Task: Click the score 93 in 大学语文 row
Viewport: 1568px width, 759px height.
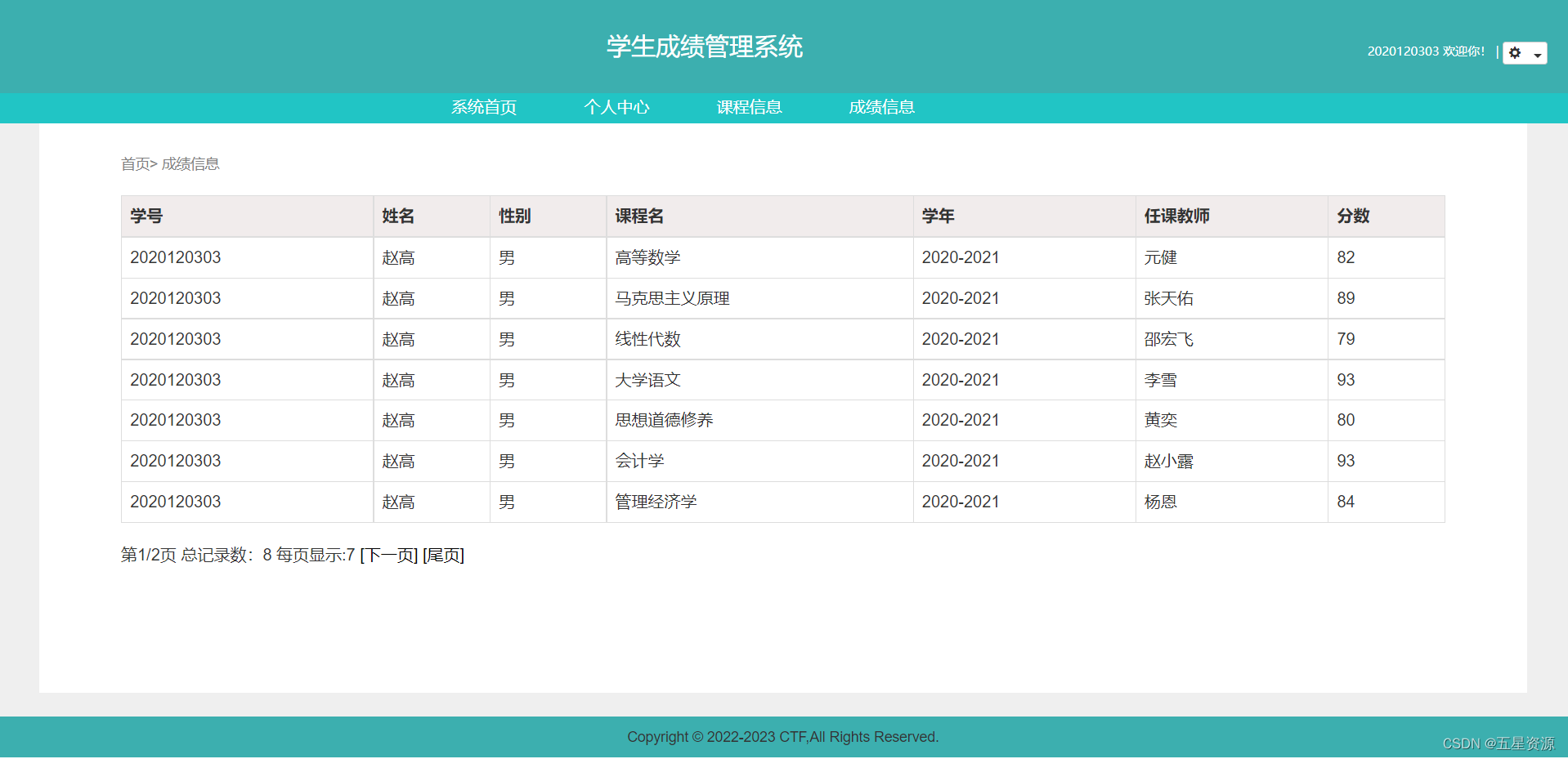Action: coord(1346,381)
